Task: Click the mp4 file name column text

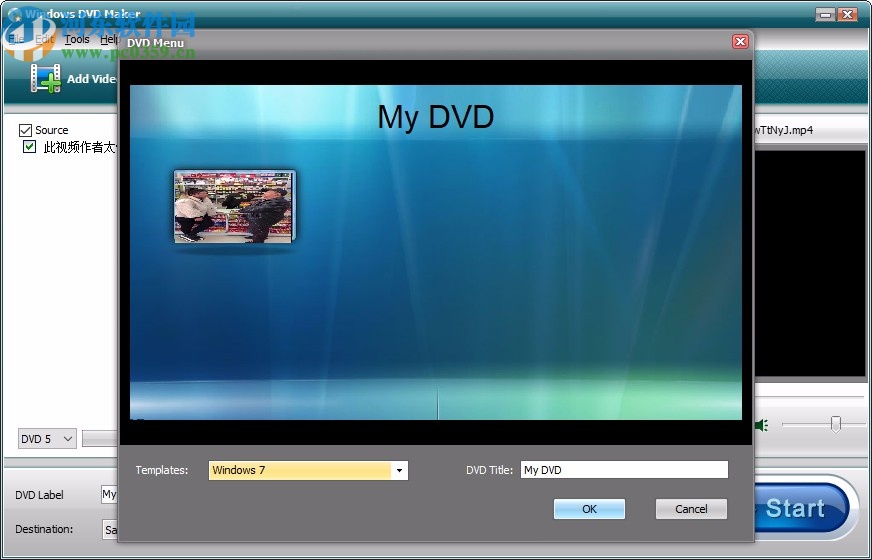Action: [784, 130]
